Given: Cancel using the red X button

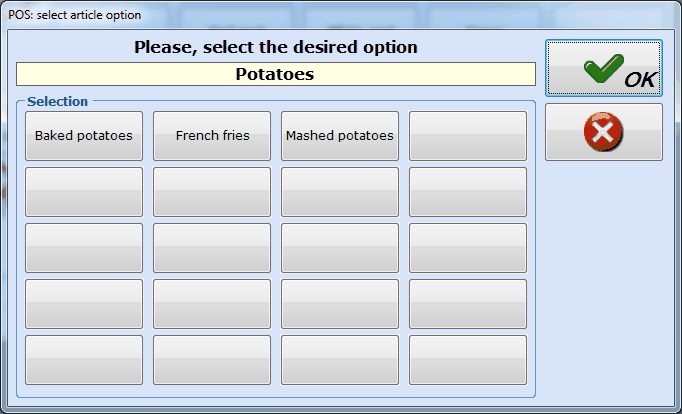Looking at the screenshot, I should (x=603, y=132).
